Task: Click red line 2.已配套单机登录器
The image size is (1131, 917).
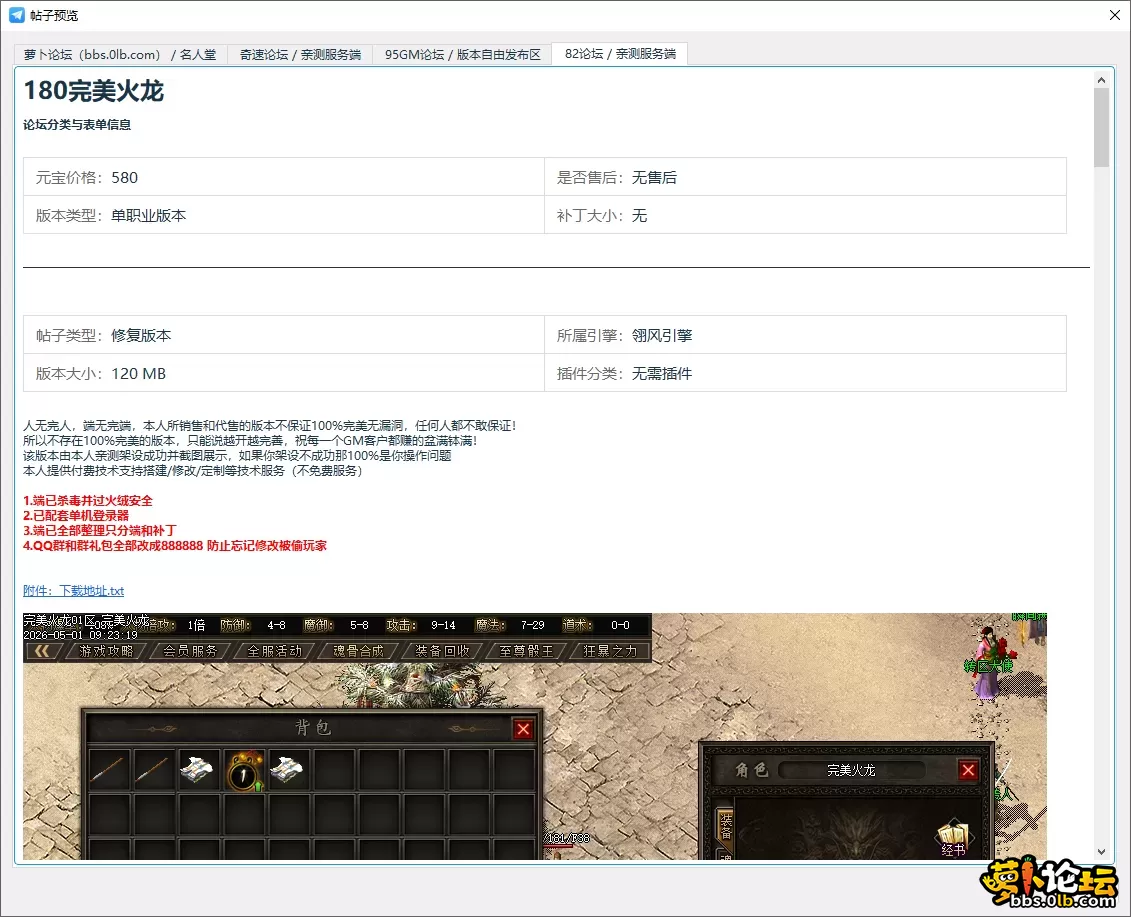Action: [76, 516]
